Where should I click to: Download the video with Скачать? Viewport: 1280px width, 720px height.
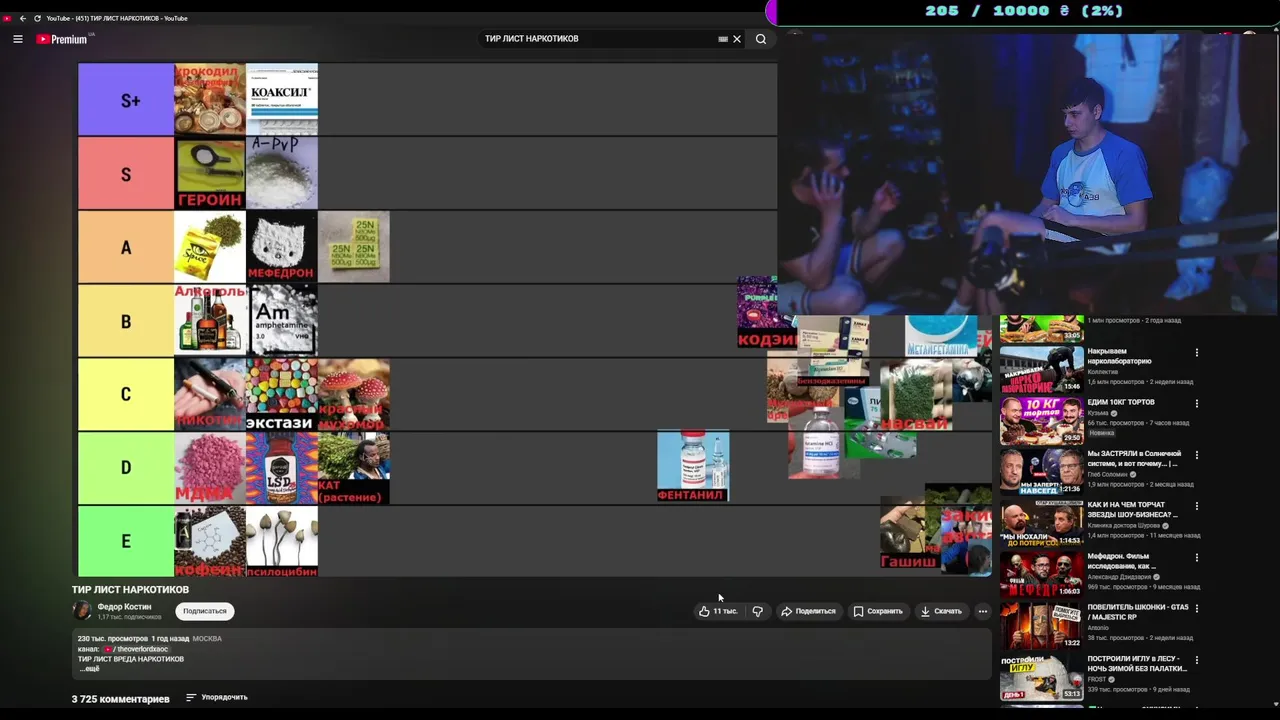(x=941, y=611)
